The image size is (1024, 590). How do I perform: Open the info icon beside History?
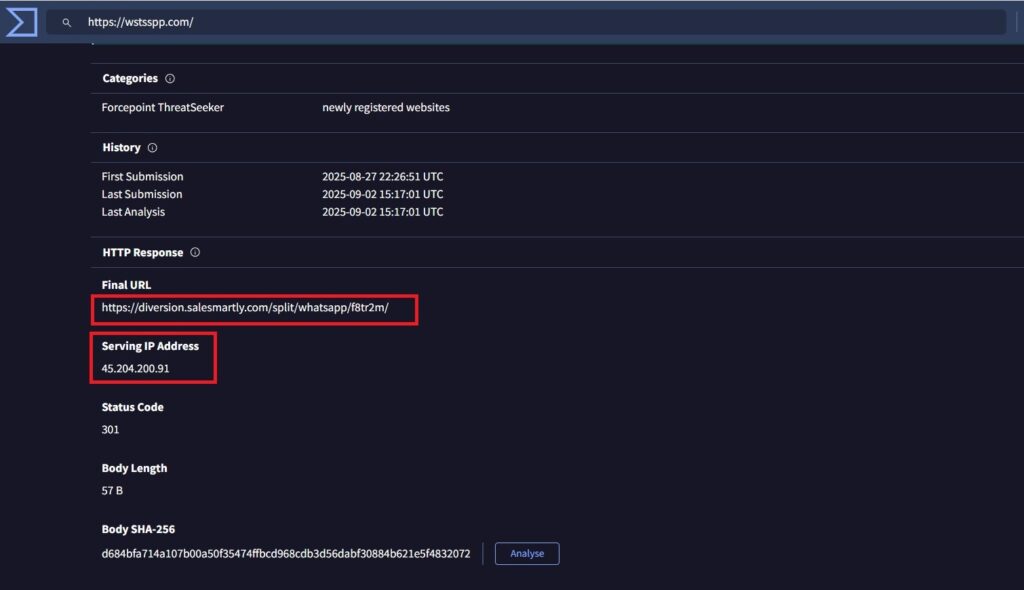coord(152,147)
